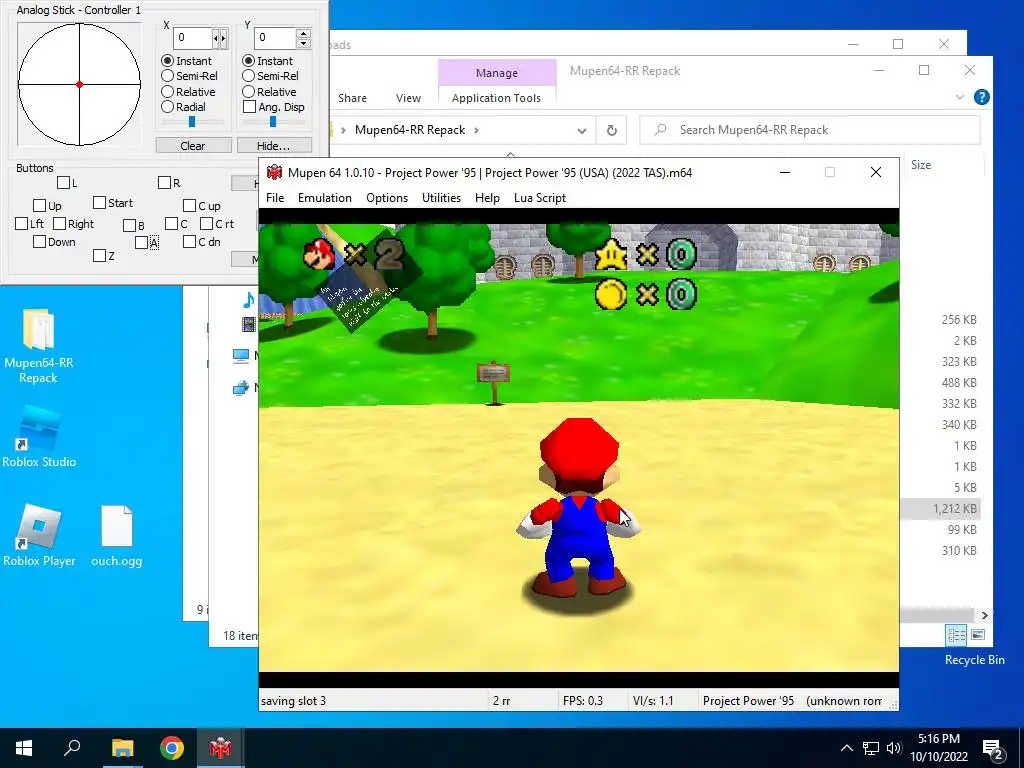Image resolution: width=1024 pixels, height=768 pixels.
Task: Check the C dn checkbox
Action: pos(189,242)
